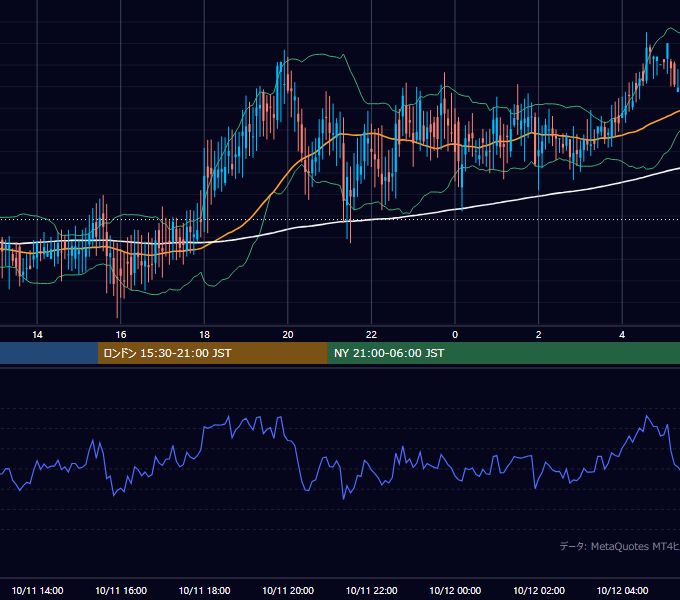The image size is (680, 600).
Task: Click the '20' hour axis label
Action: click(x=288, y=335)
